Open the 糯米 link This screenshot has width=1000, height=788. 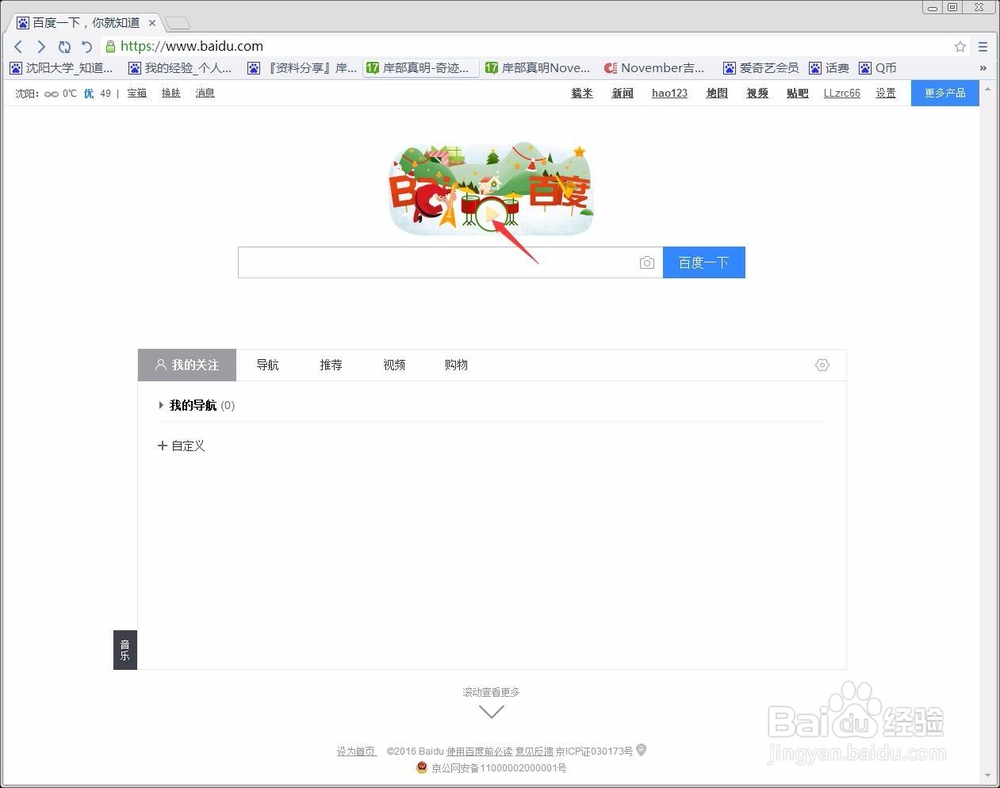point(582,93)
